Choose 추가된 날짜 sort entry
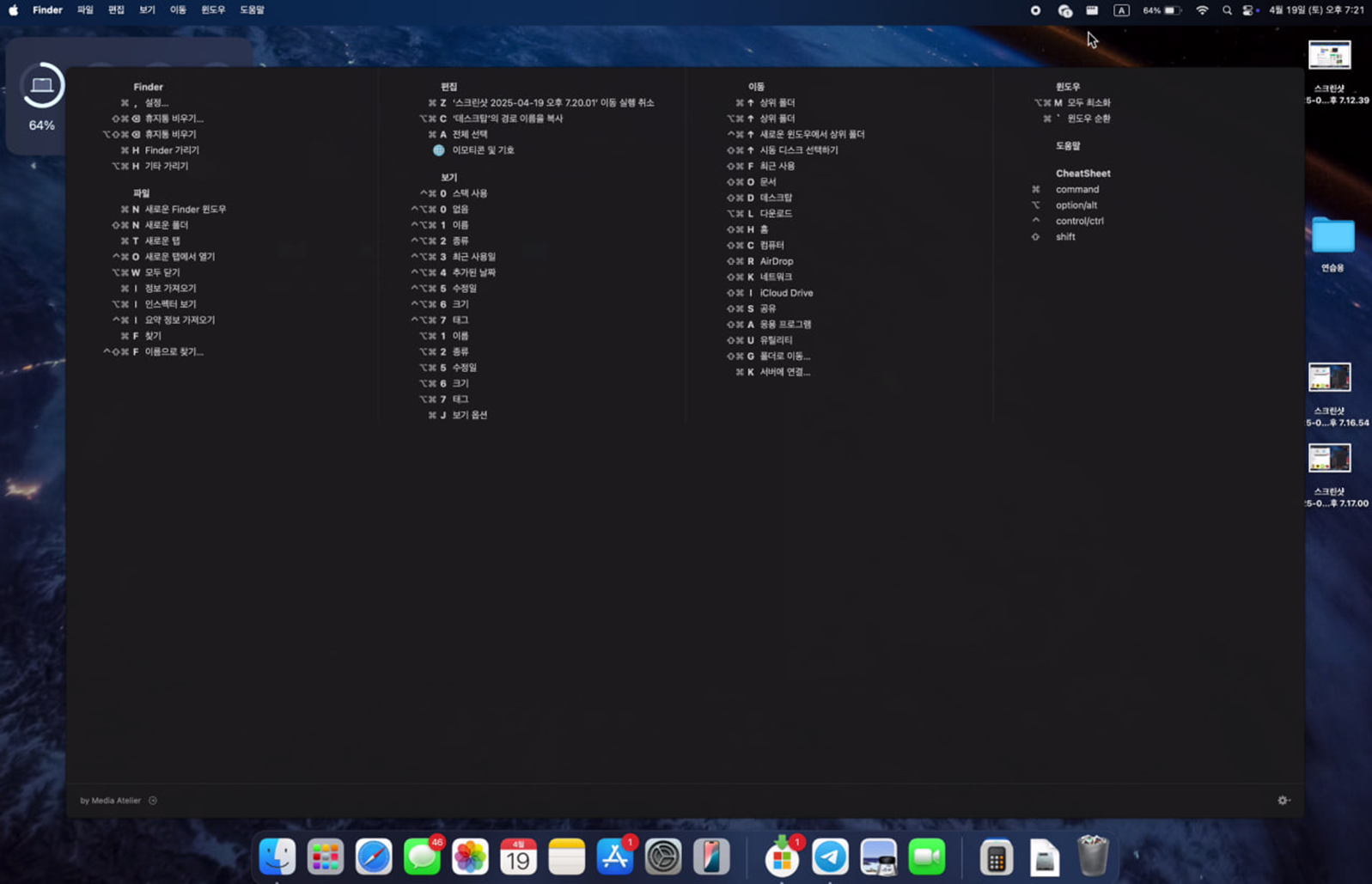 click(x=474, y=272)
